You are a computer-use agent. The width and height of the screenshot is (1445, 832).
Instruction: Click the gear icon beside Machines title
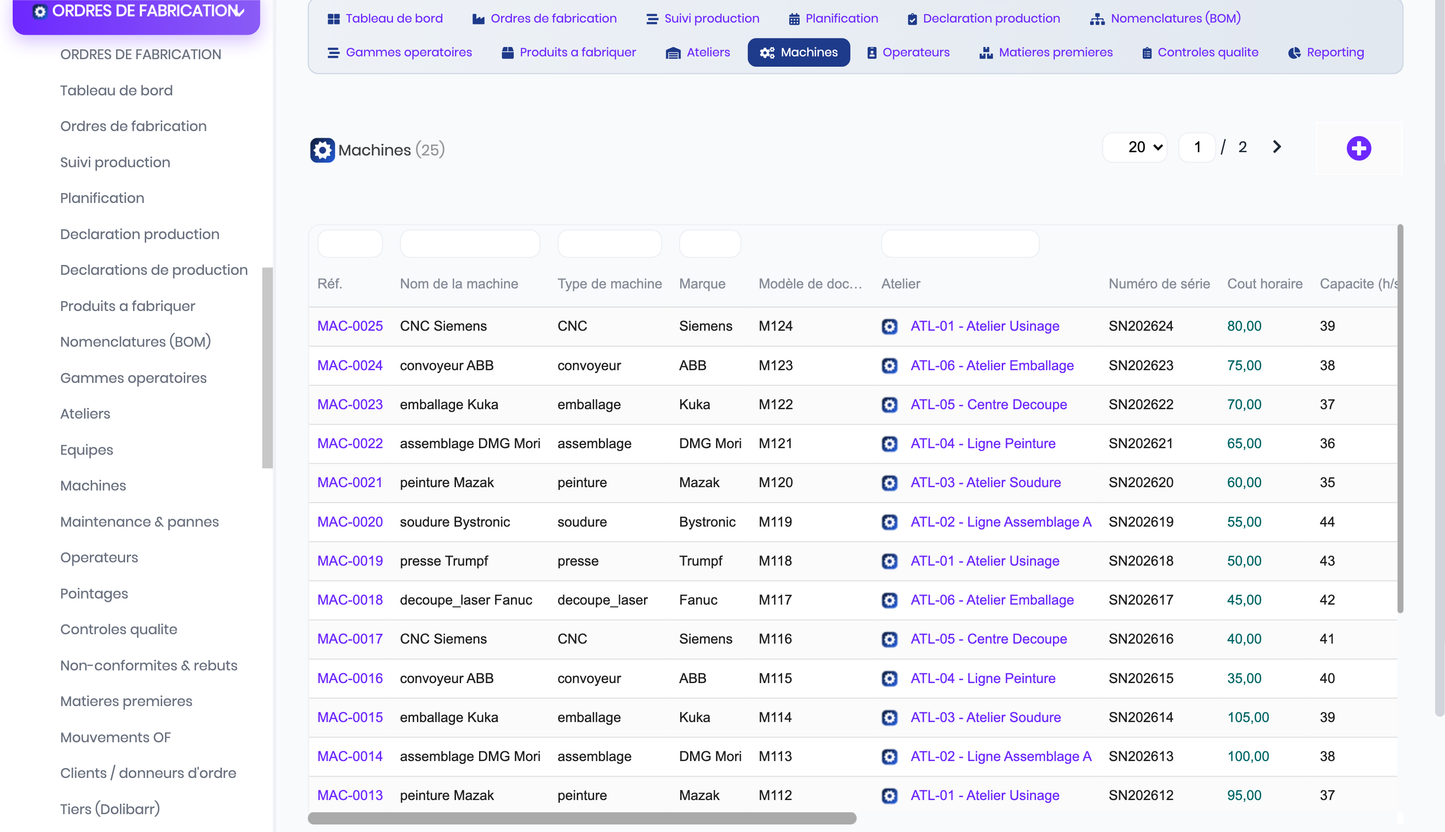point(322,150)
